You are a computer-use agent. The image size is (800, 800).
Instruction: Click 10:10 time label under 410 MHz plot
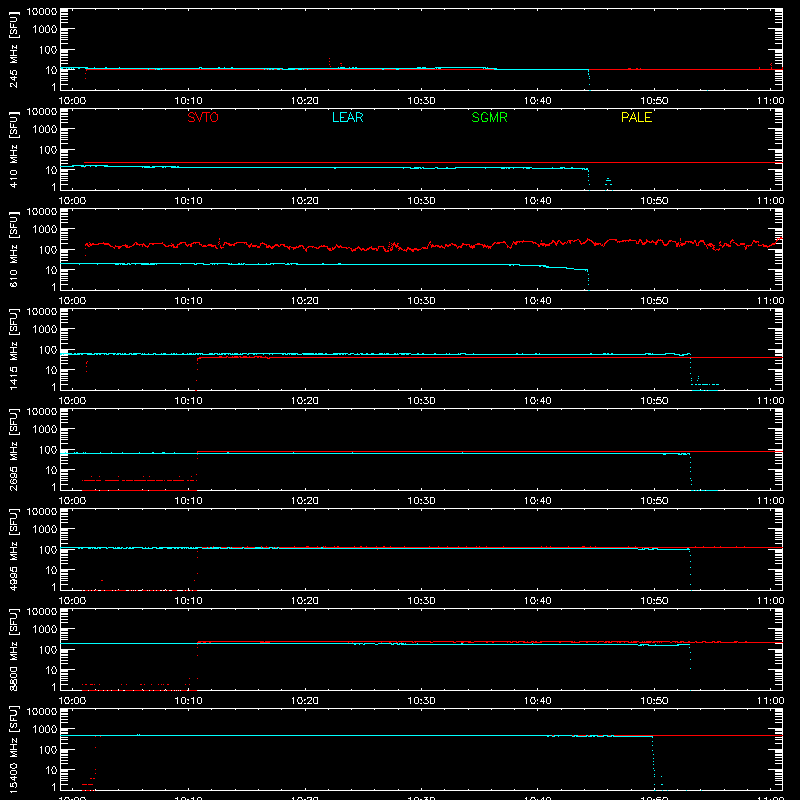pos(188,201)
